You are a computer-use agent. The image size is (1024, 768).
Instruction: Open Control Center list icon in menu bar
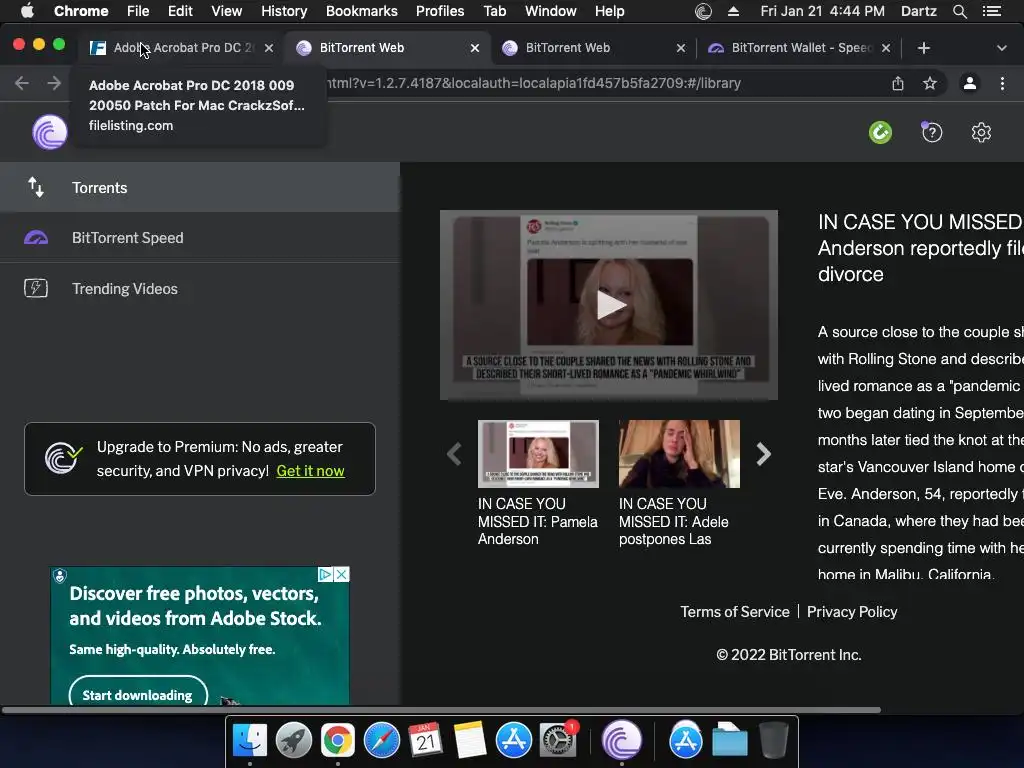pyautogui.click(x=991, y=11)
